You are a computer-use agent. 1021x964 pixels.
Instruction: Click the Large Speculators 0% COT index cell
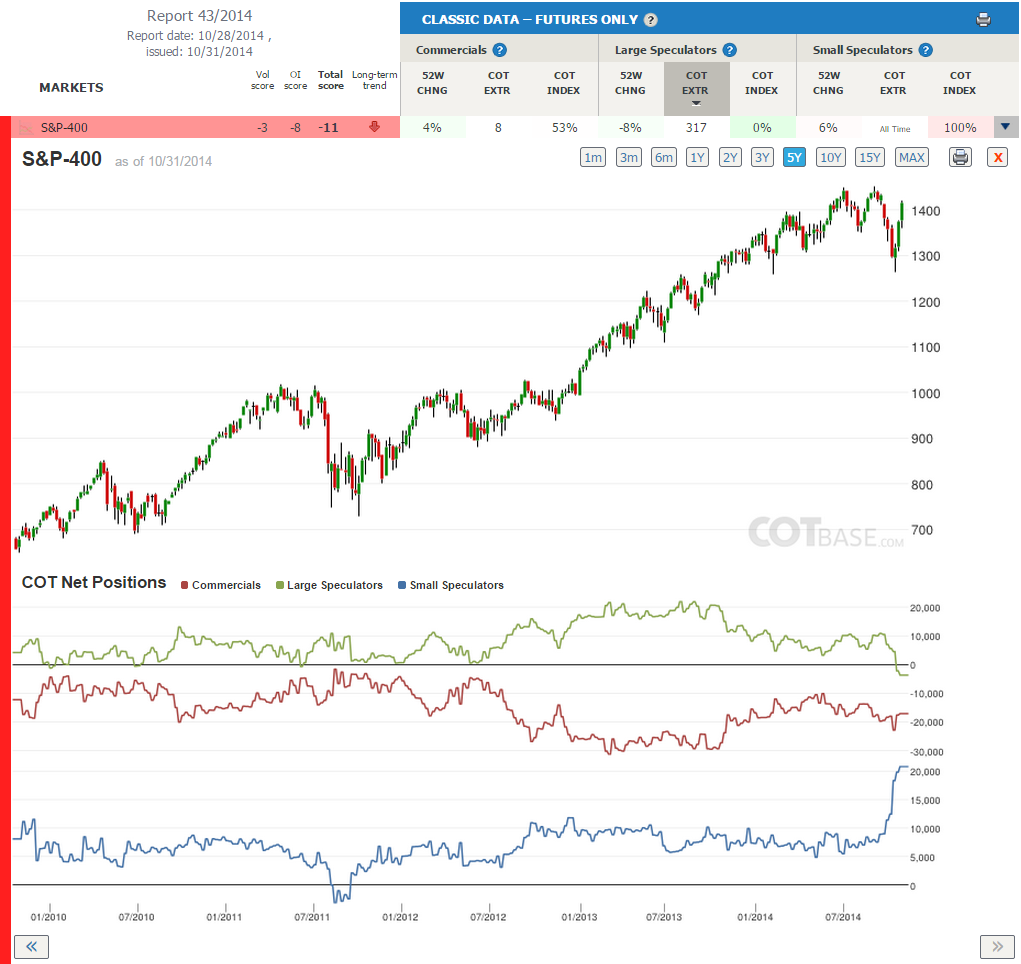point(762,128)
